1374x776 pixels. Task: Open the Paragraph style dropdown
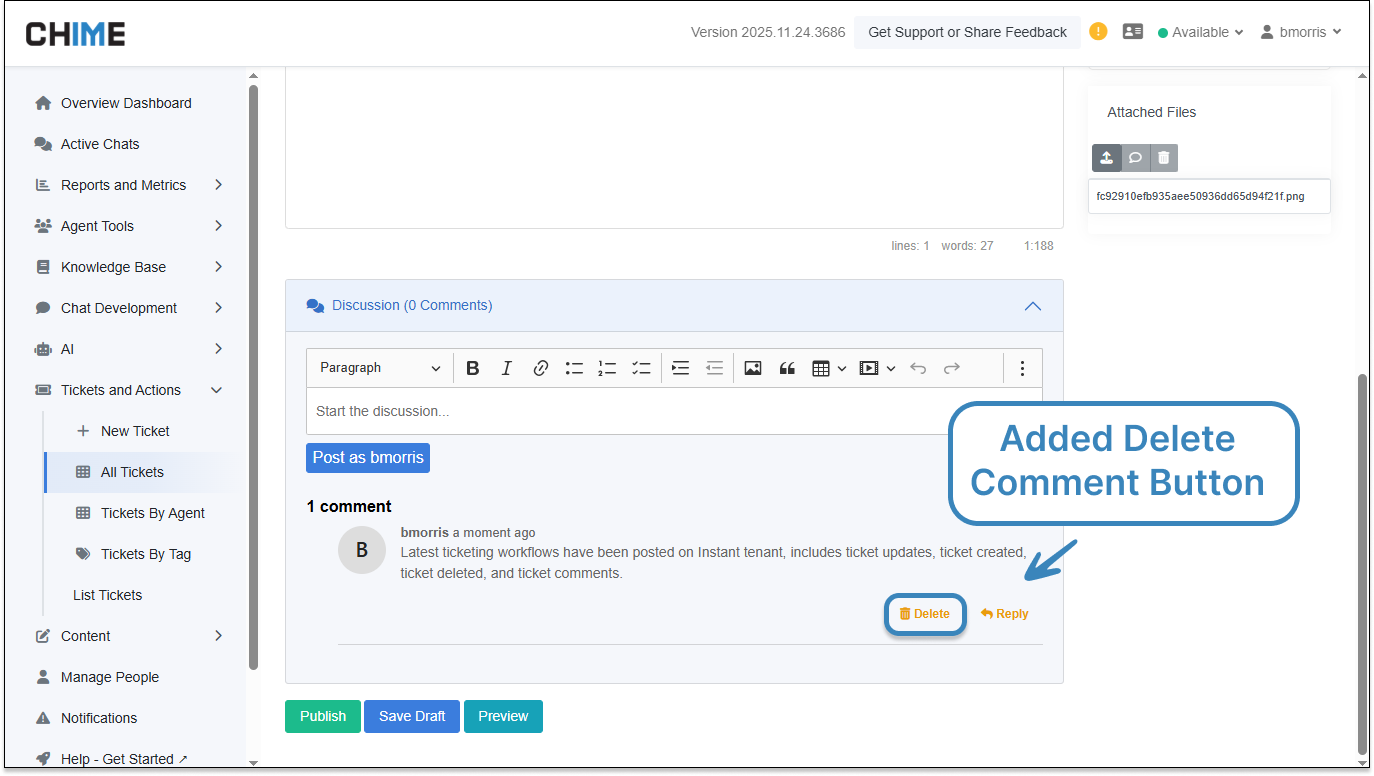click(x=379, y=368)
